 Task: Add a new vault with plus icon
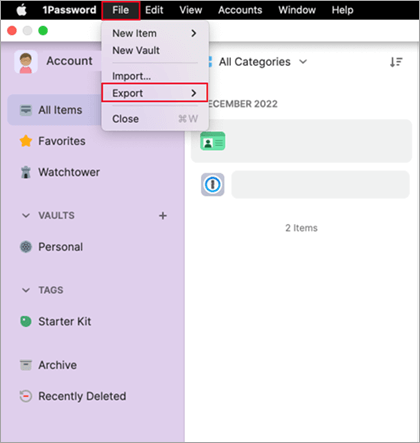coord(163,216)
